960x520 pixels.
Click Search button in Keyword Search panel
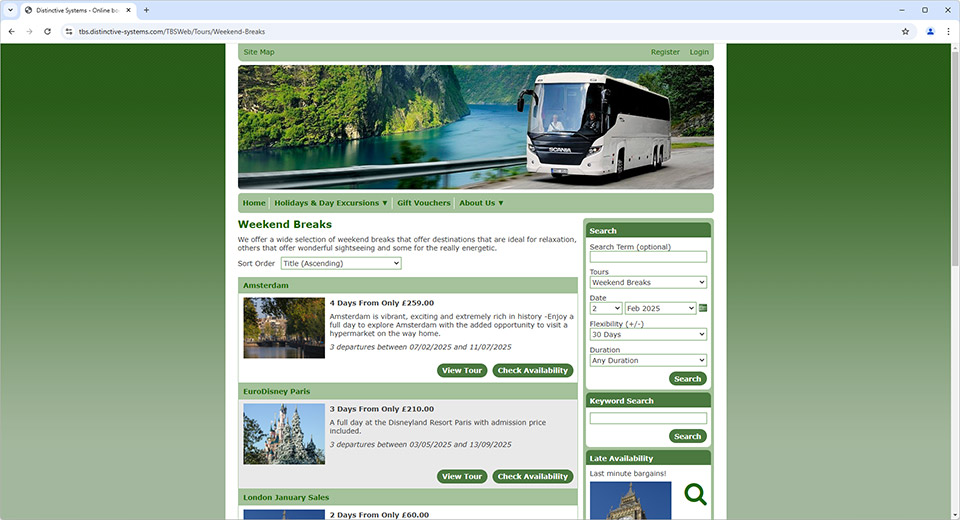tap(688, 436)
